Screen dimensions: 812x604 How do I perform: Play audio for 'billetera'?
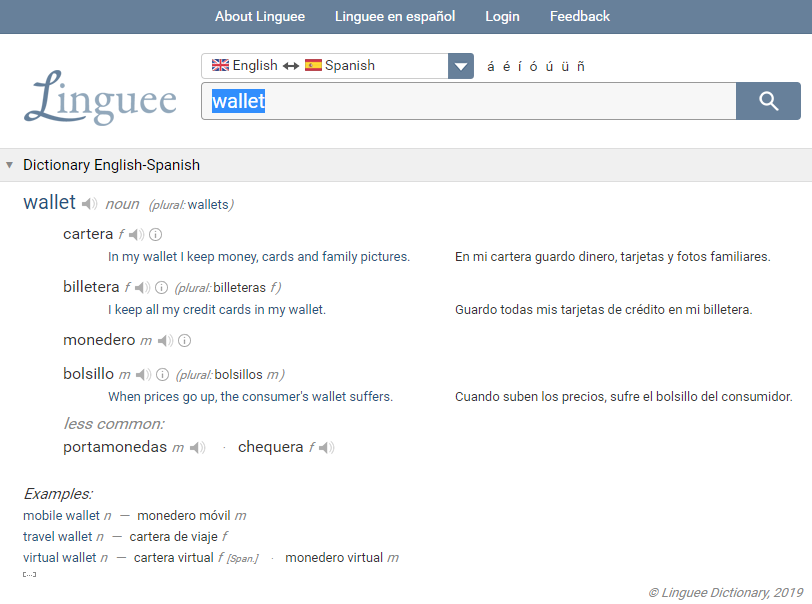pos(142,287)
